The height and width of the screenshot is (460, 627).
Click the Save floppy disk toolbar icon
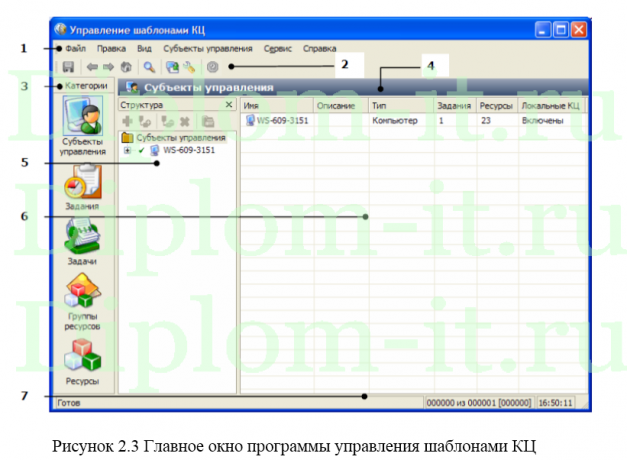pos(68,67)
